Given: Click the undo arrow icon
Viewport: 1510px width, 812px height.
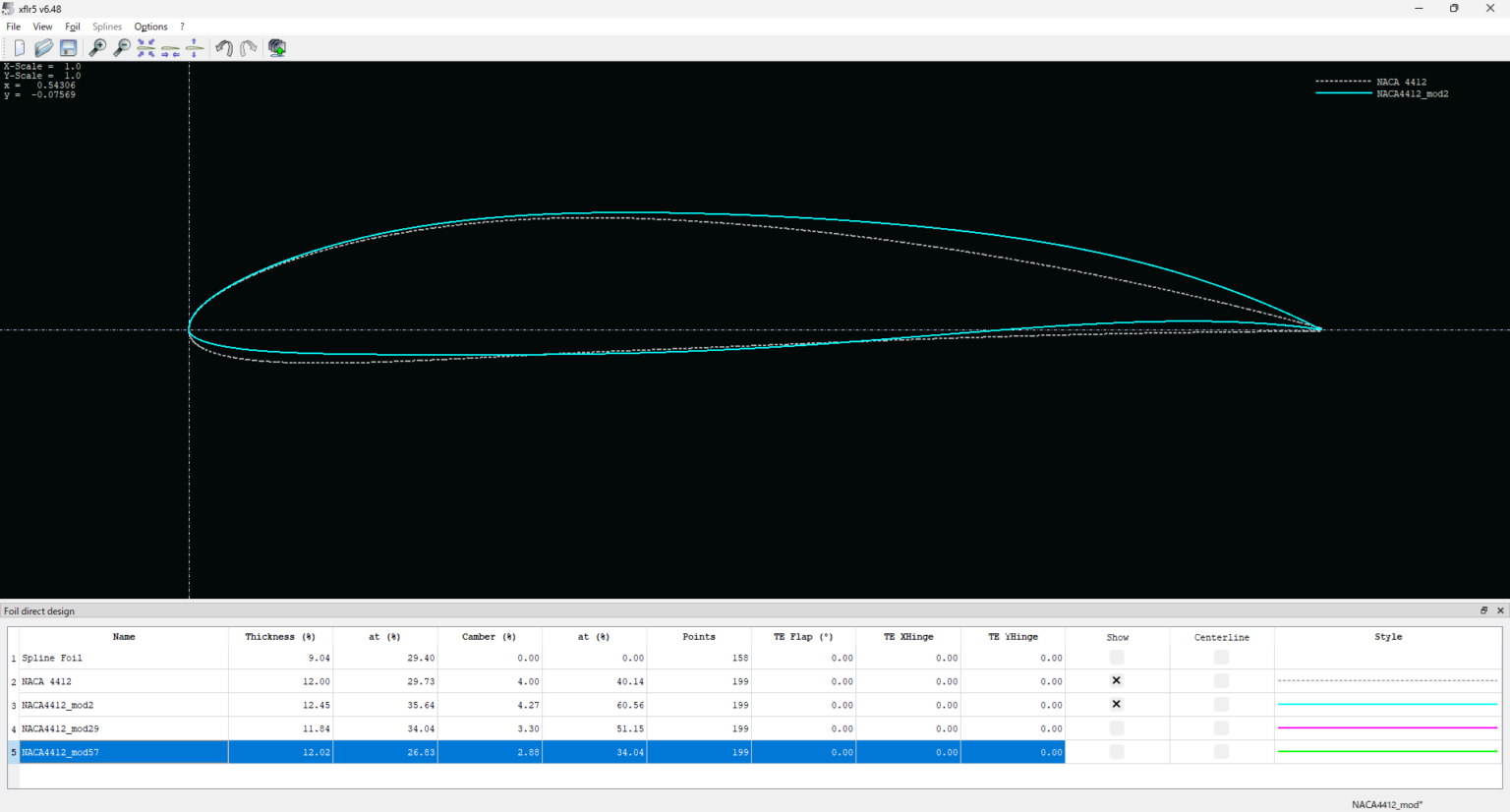Looking at the screenshot, I should 224,48.
